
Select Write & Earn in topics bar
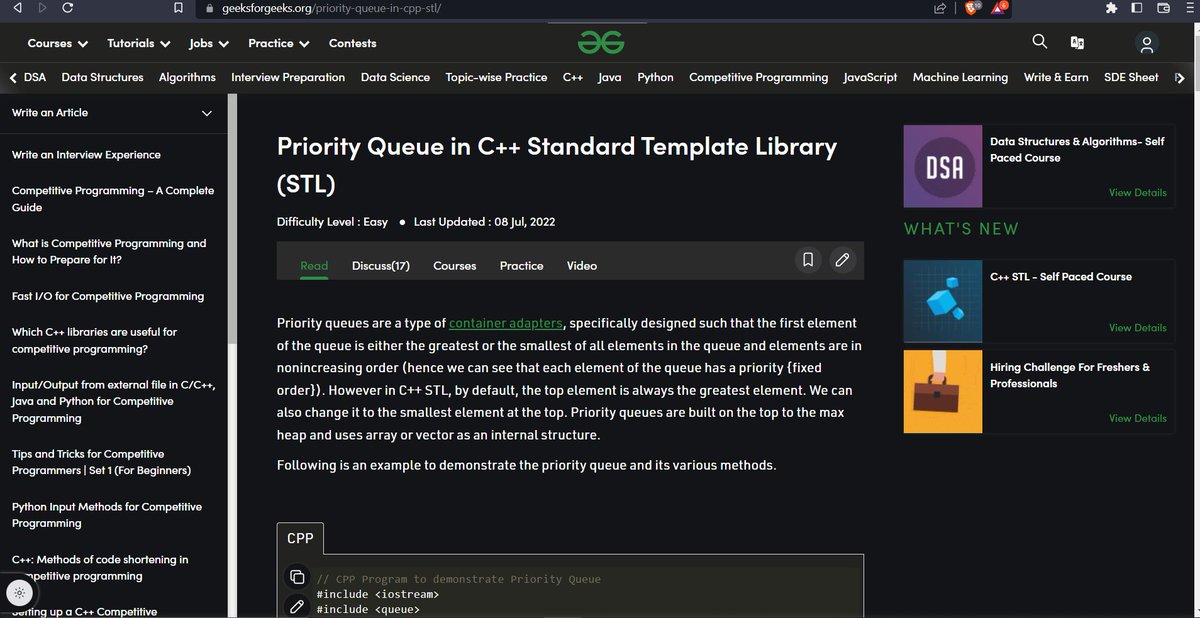(x=1056, y=77)
